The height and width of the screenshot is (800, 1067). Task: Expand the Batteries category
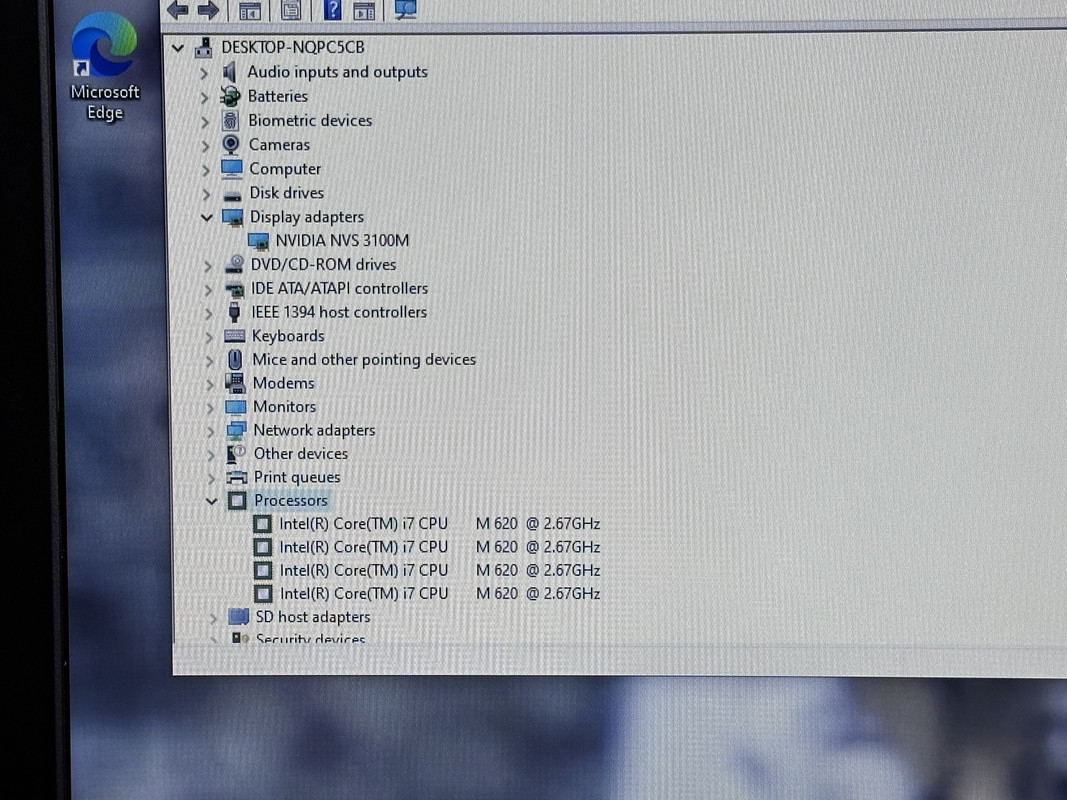click(x=204, y=97)
